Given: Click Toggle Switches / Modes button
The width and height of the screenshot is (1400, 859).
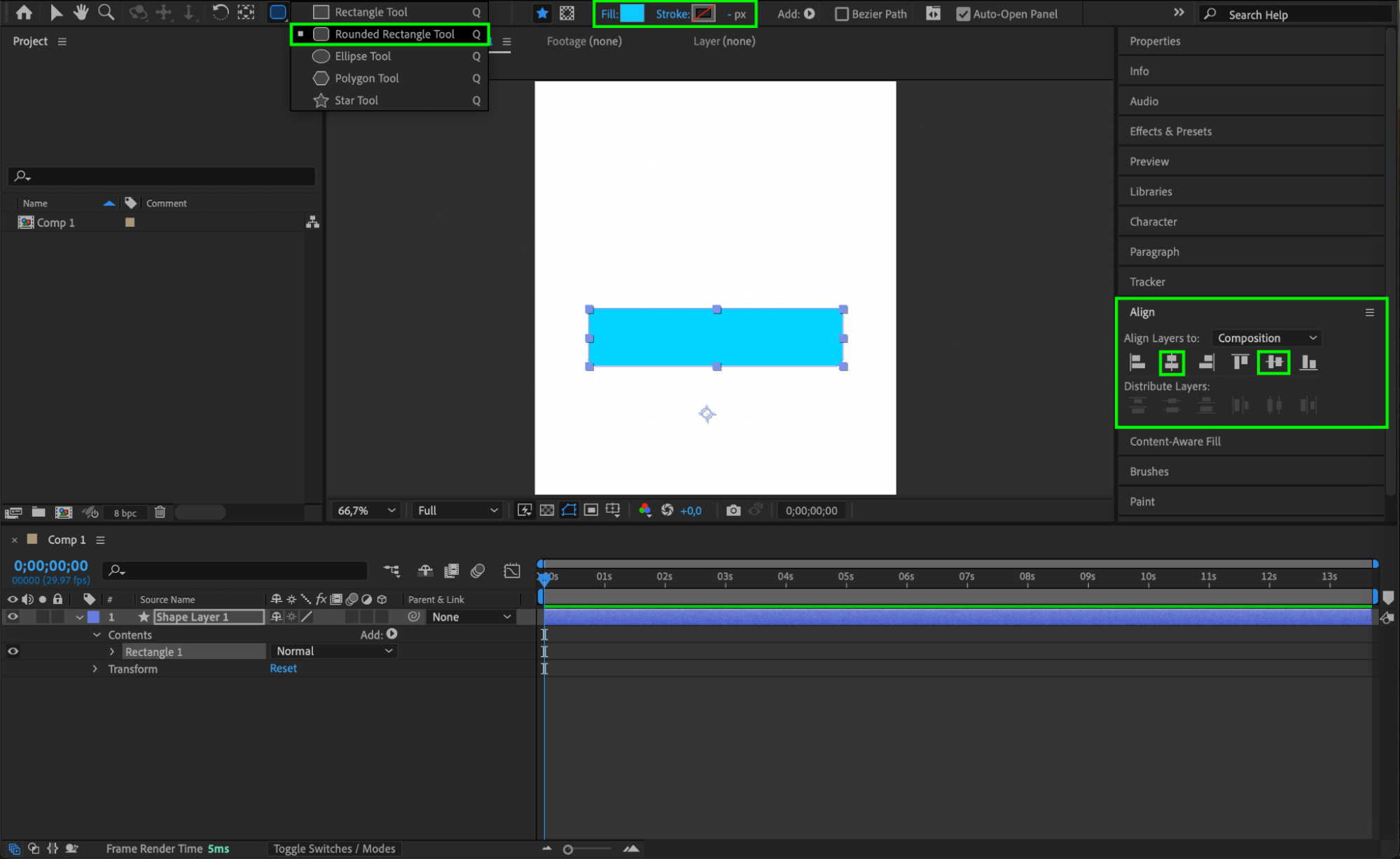Looking at the screenshot, I should click(334, 848).
